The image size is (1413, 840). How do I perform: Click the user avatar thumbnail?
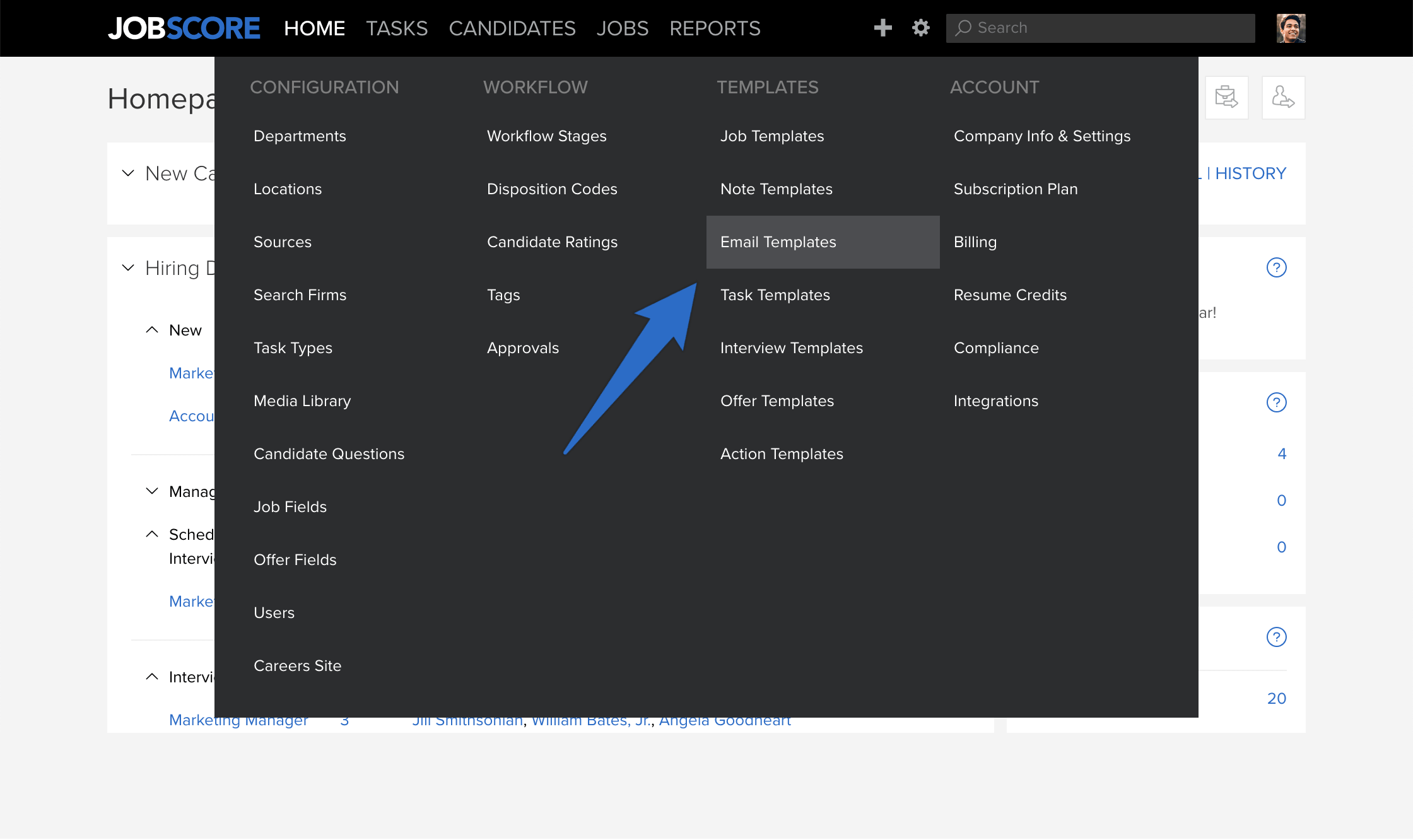1291,28
